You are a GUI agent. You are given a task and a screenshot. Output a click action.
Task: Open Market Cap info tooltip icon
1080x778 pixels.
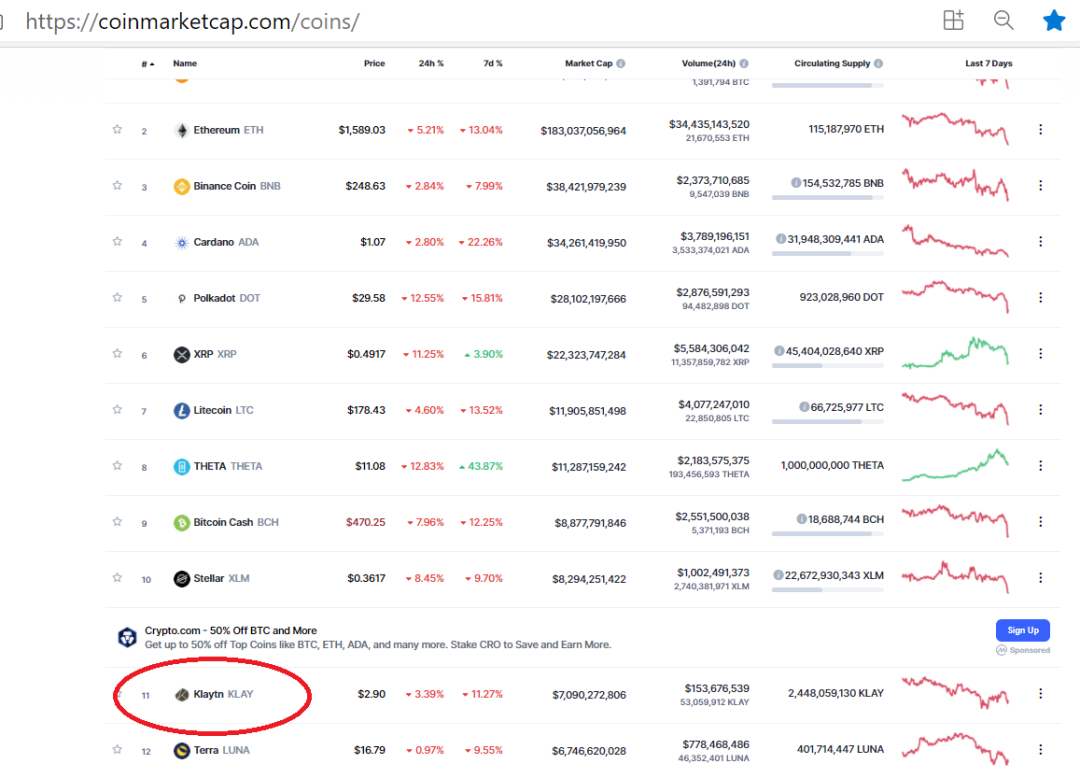click(621, 63)
